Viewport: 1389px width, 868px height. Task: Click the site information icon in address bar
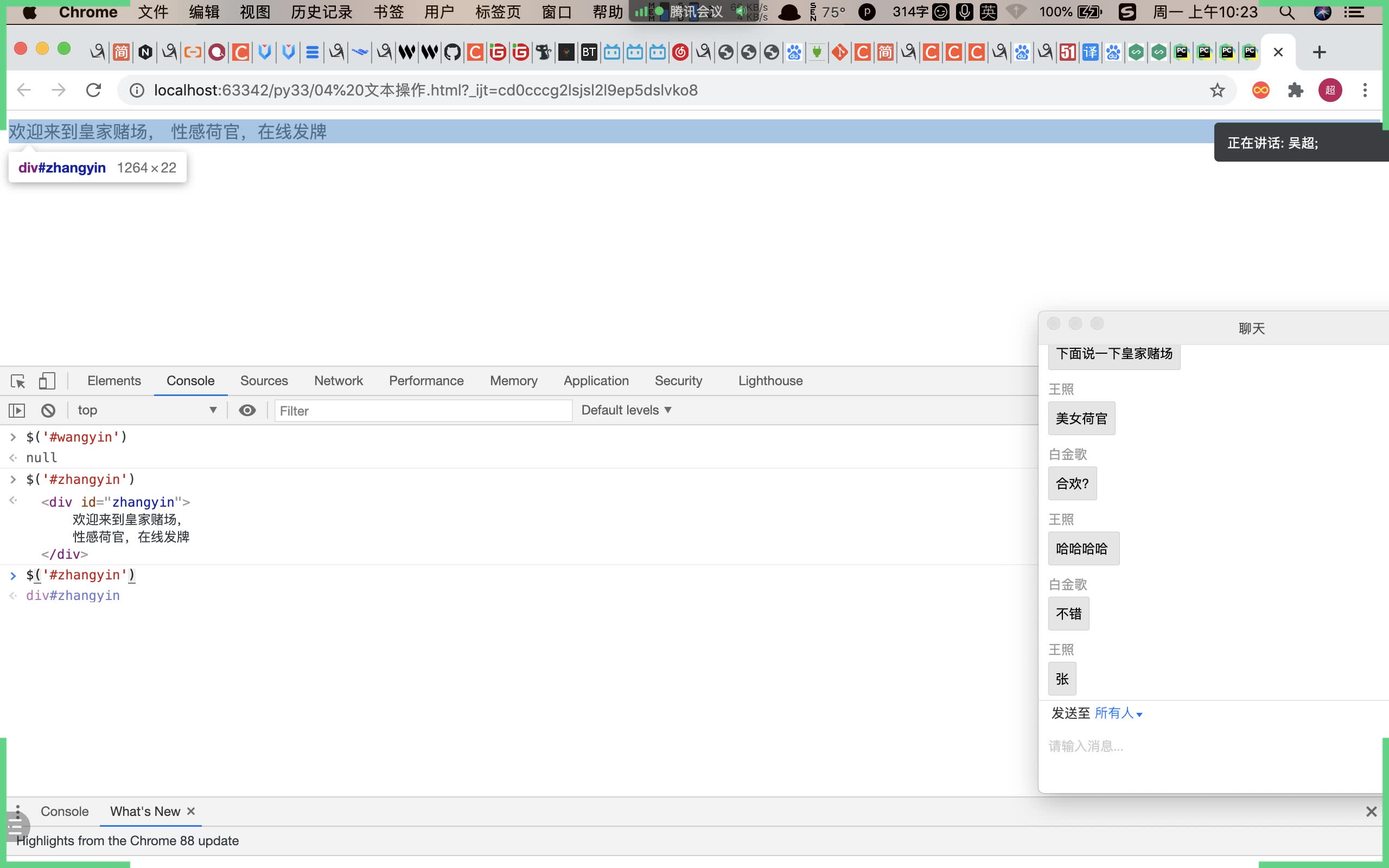[x=137, y=90]
